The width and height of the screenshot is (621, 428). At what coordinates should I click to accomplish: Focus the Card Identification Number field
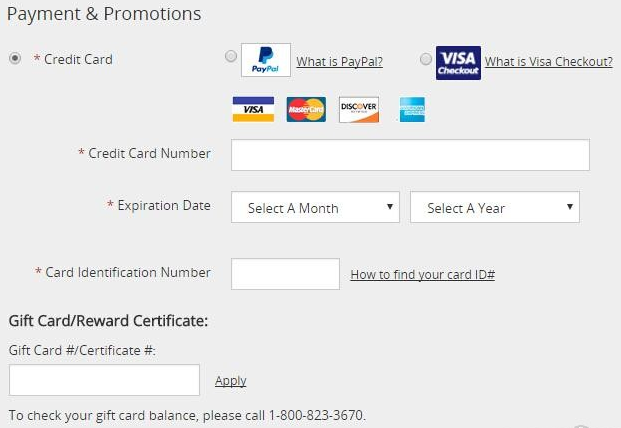pyautogui.click(x=285, y=274)
